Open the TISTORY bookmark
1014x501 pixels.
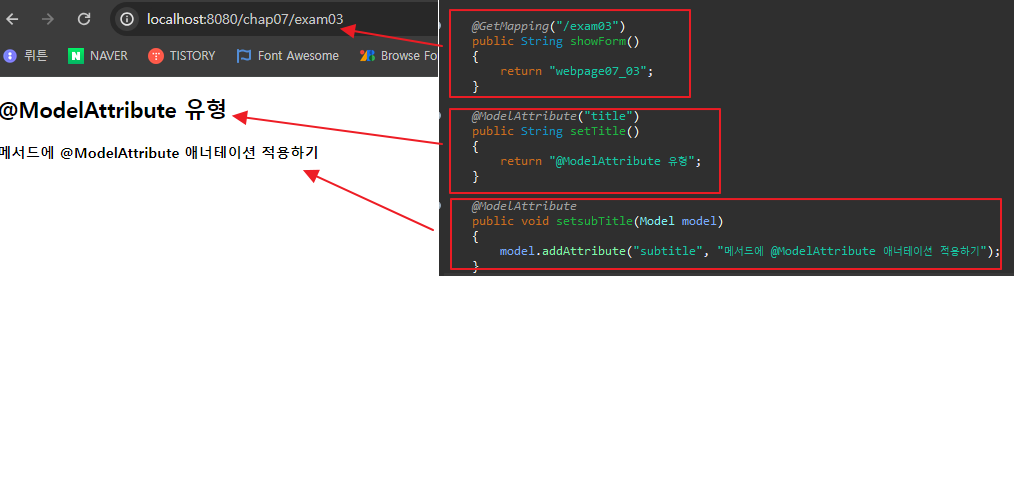pos(181,56)
